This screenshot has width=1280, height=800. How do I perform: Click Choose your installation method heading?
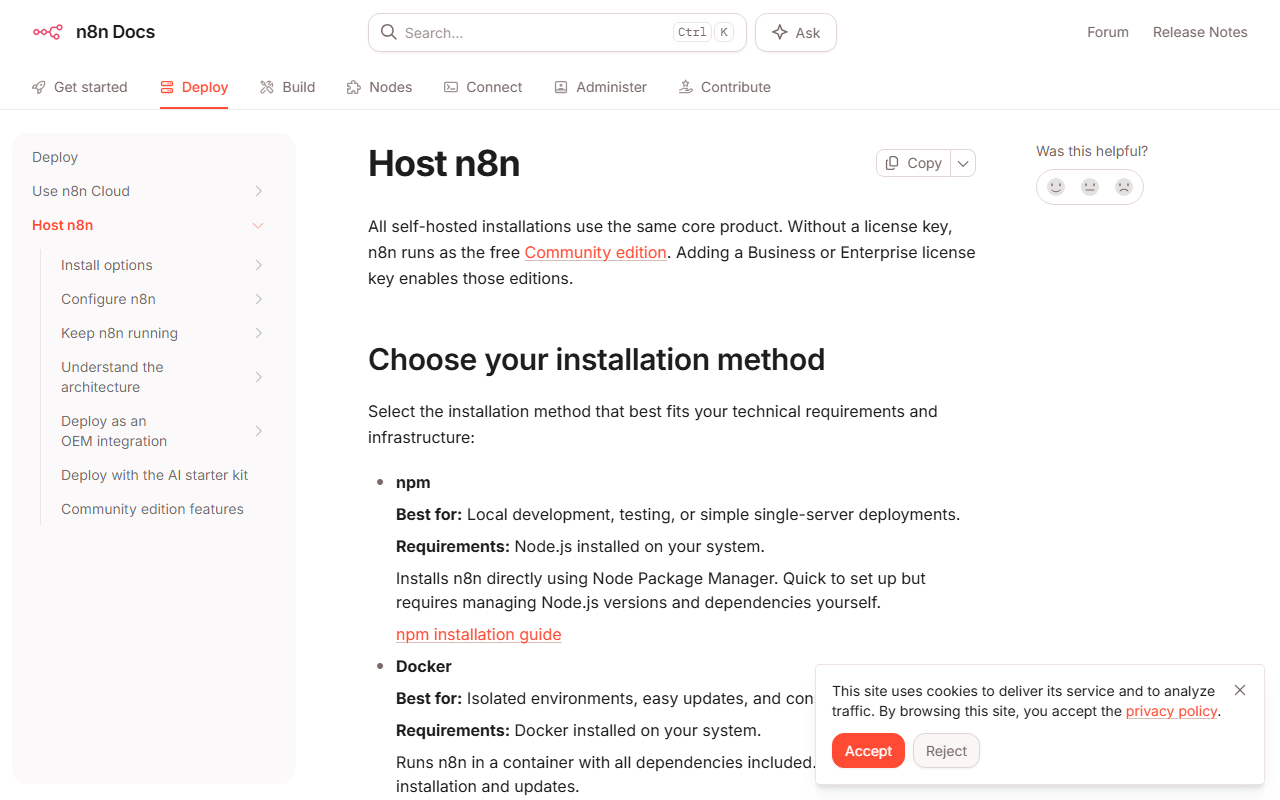(596, 359)
